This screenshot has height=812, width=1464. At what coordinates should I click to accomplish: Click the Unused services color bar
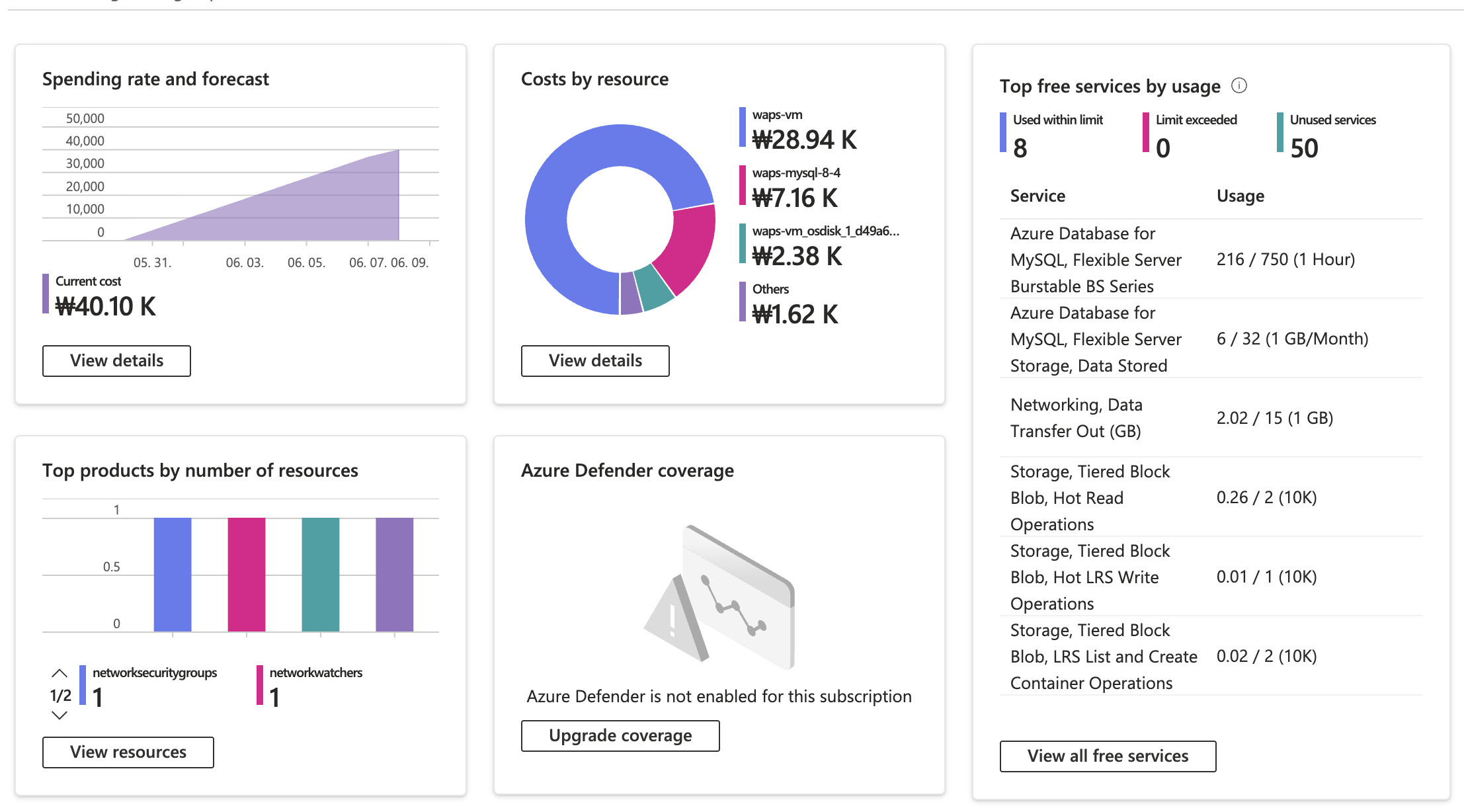click(1280, 132)
